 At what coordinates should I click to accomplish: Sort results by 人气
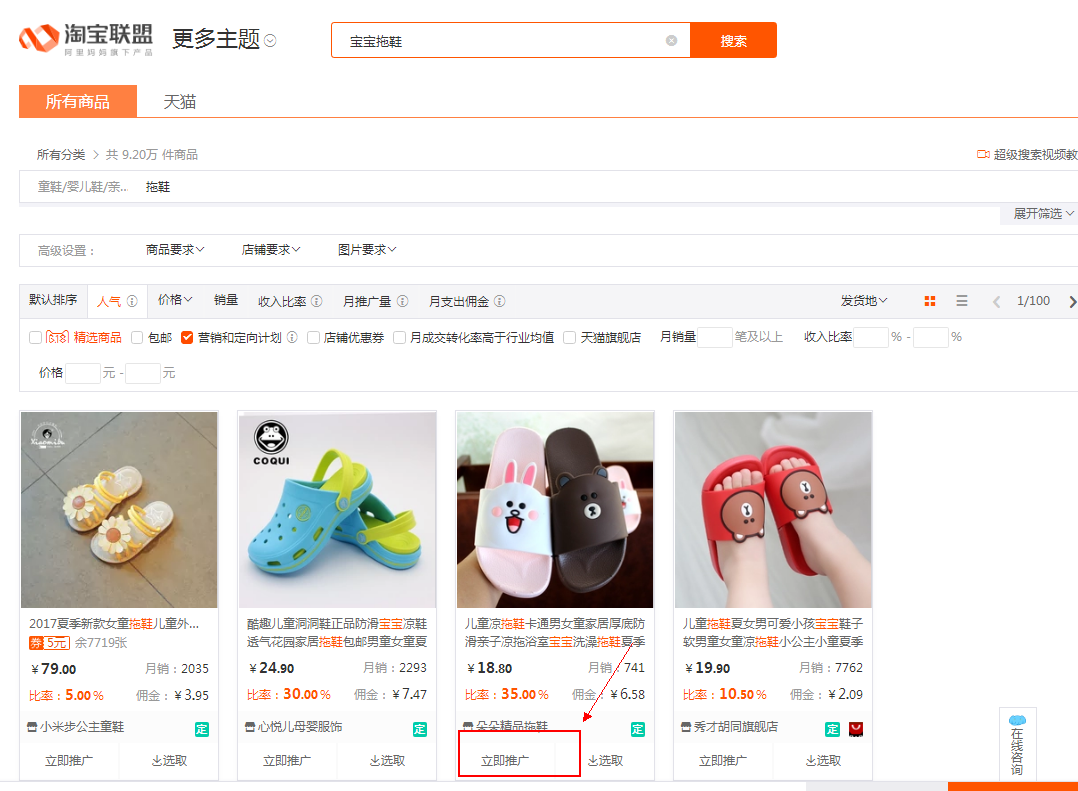pyautogui.click(x=109, y=301)
